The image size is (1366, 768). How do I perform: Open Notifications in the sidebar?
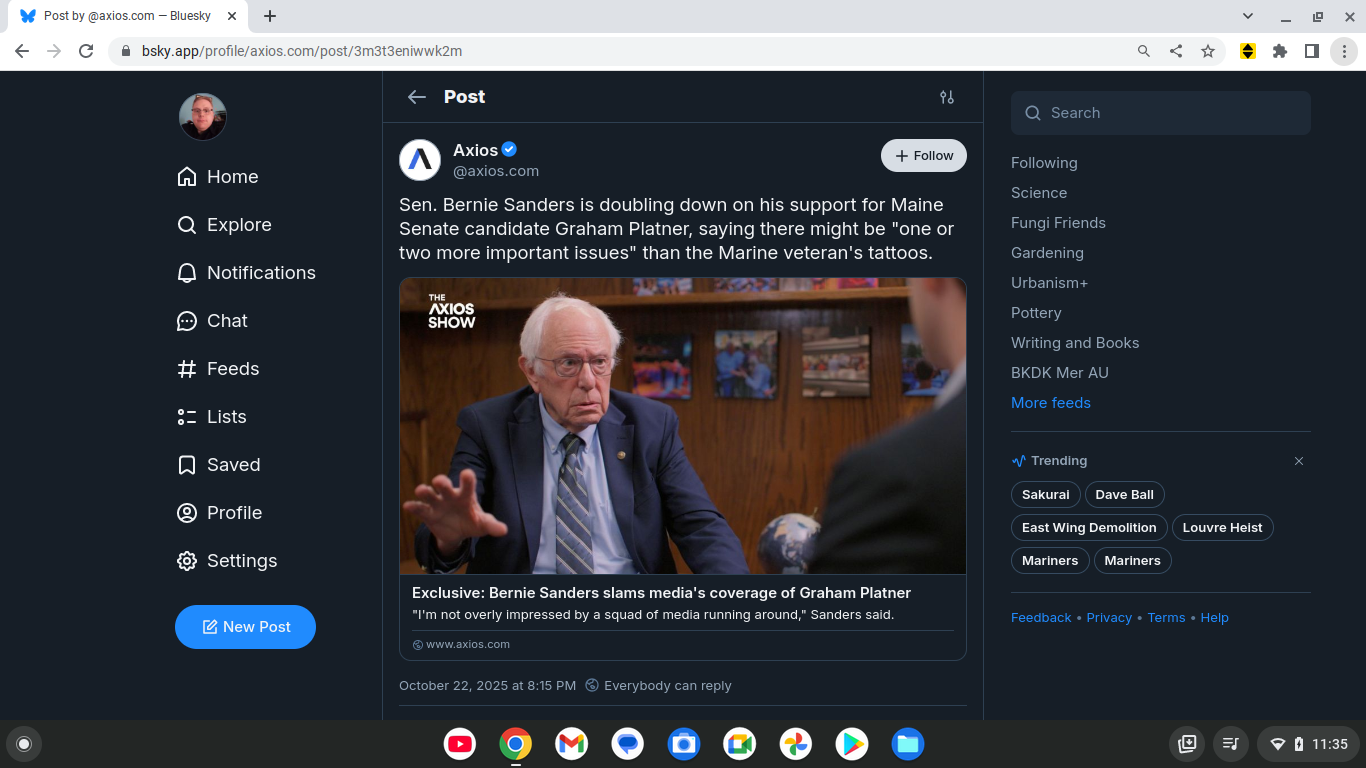(246, 273)
